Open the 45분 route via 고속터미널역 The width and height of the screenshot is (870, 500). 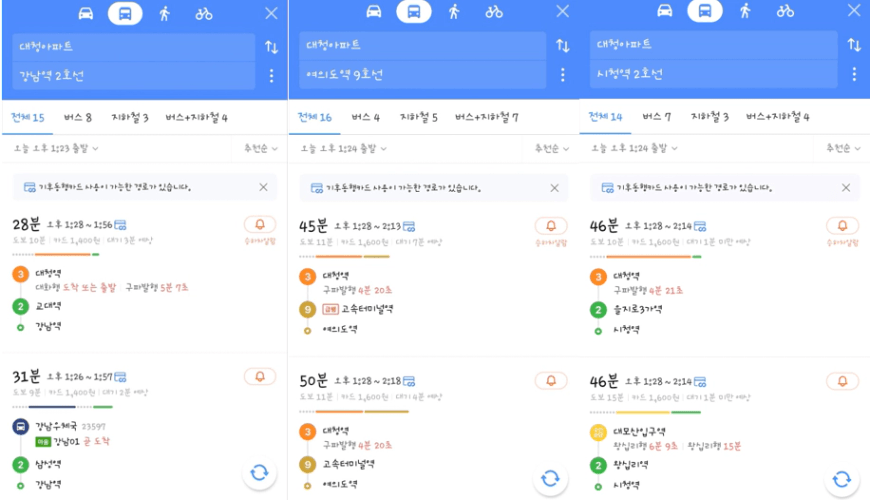(x=433, y=277)
